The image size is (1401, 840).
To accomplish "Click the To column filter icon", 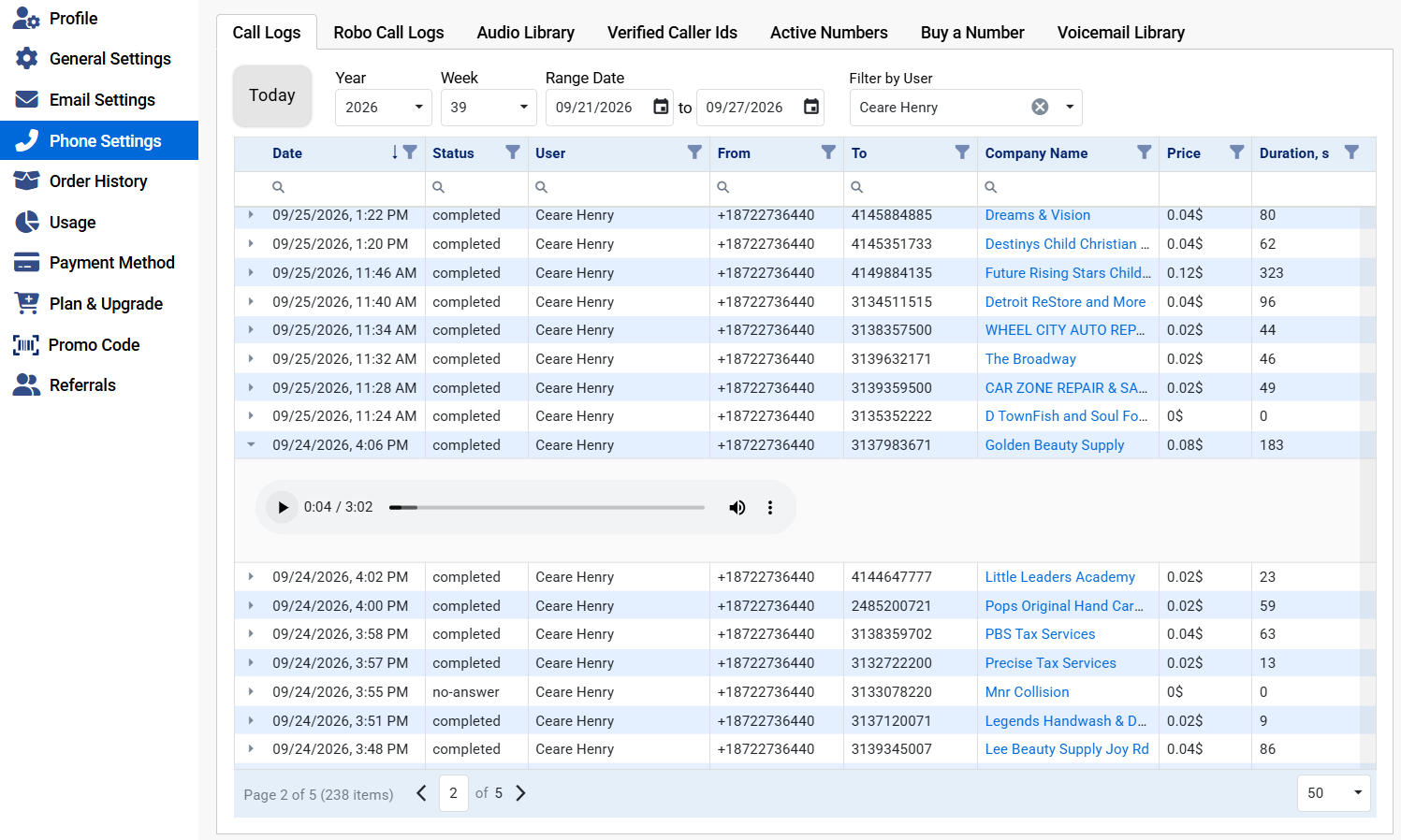I will pos(962,152).
